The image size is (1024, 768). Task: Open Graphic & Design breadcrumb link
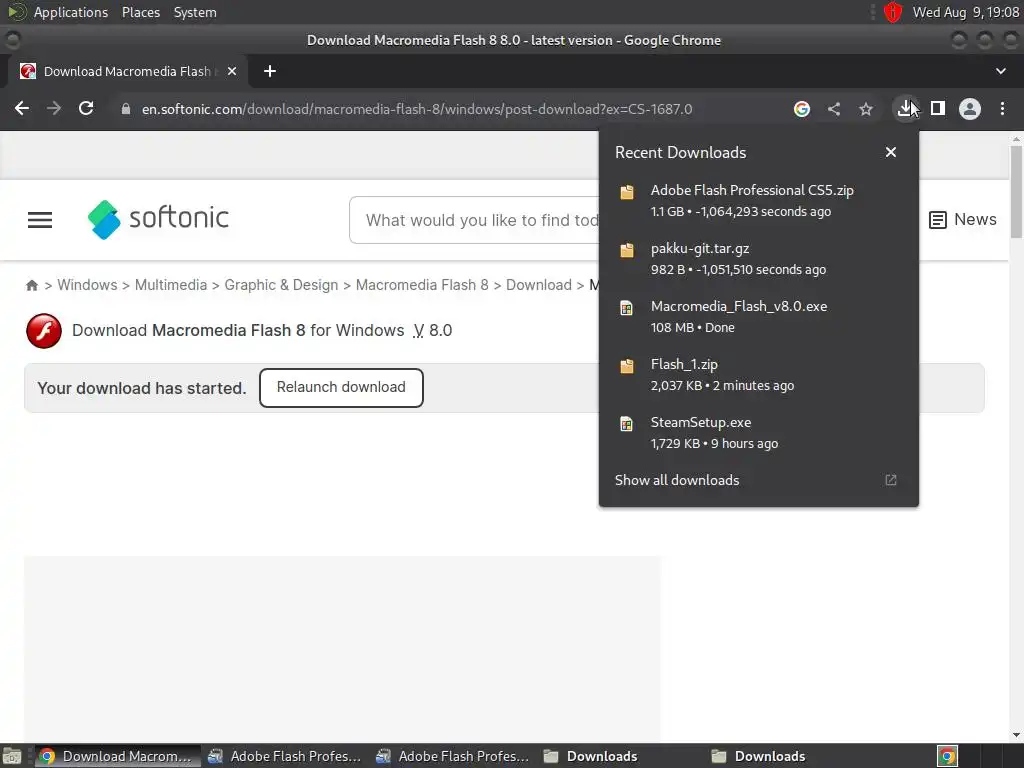tap(281, 285)
